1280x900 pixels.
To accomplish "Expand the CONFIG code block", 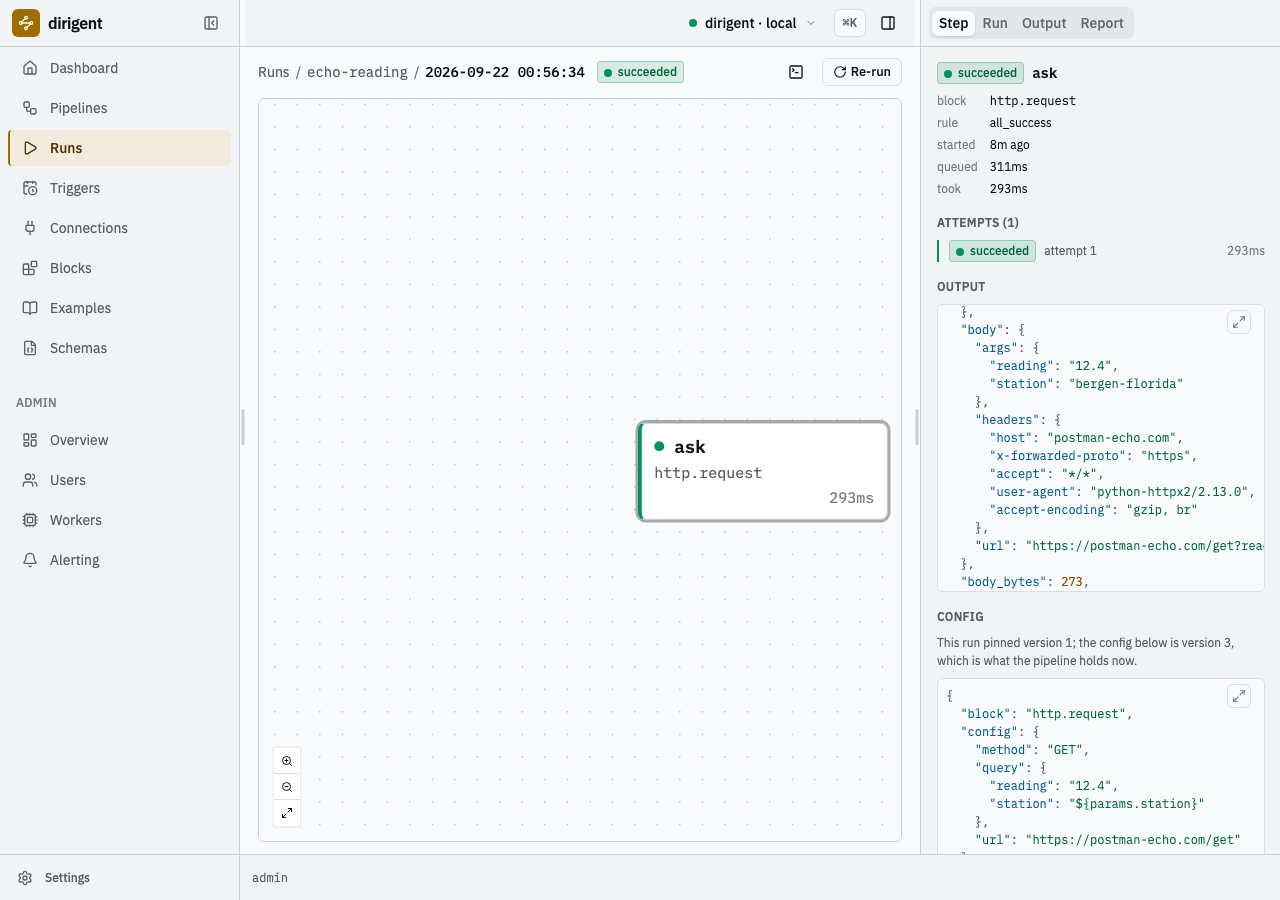I will [1239, 696].
